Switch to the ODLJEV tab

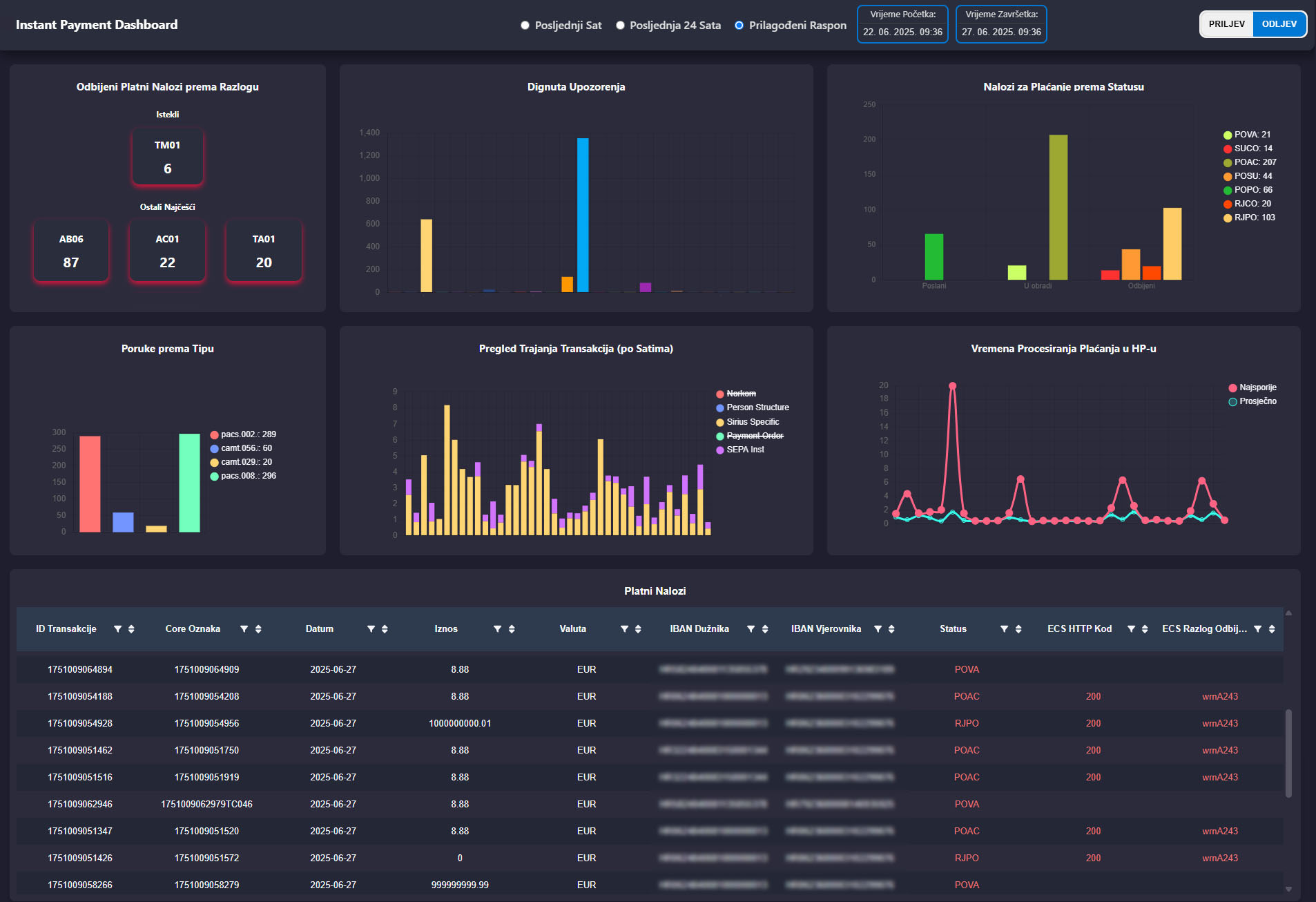point(1279,24)
